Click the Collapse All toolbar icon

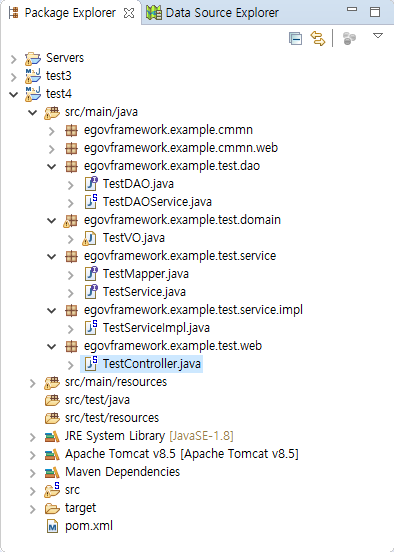click(295, 39)
